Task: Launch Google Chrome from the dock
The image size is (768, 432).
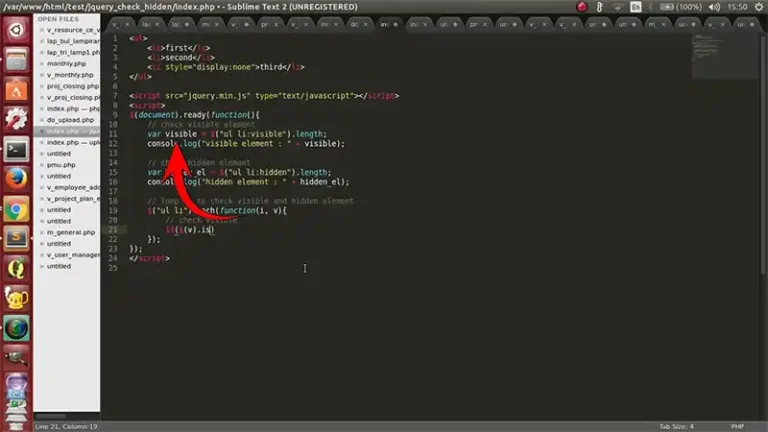Action: tap(16, 210)
